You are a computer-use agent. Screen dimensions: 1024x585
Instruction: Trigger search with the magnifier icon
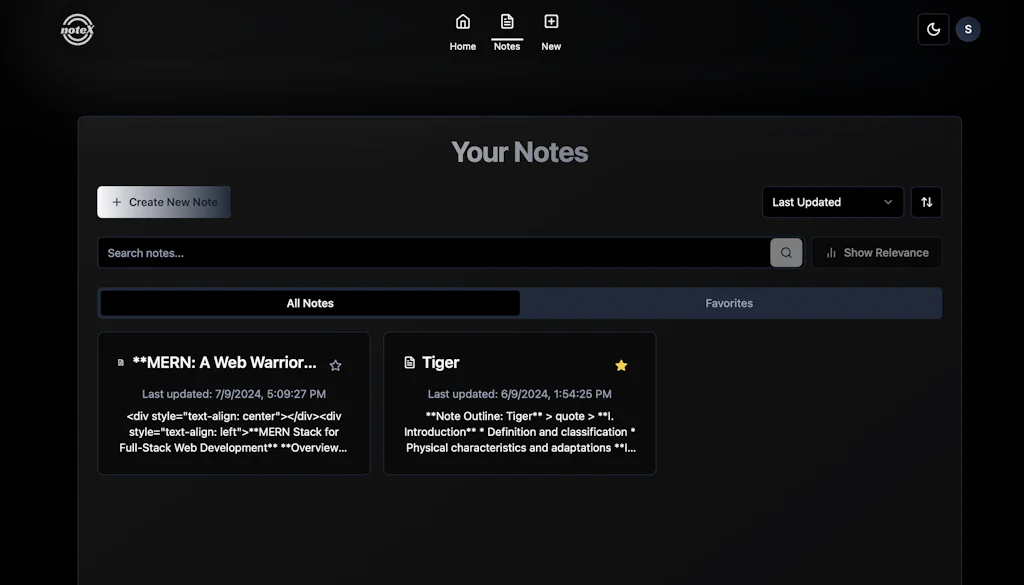(x=786, y=252)
